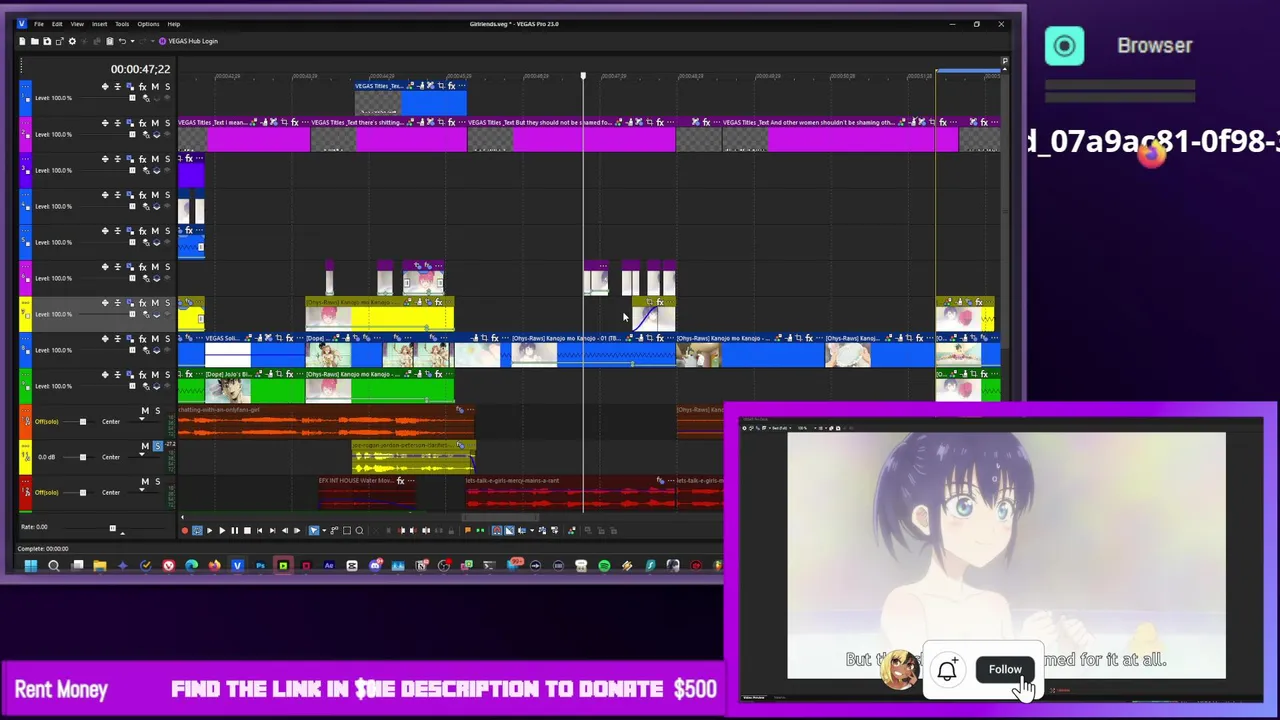The image size is (1280, 720).
Task: Click the Paste clipboard icon in the toolbar
Action: click(x=110, y=41)
